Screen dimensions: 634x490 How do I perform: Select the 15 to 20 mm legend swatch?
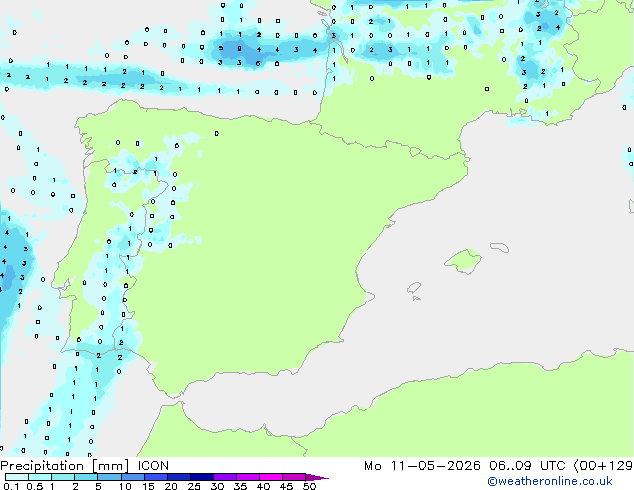tap(156, 477)
